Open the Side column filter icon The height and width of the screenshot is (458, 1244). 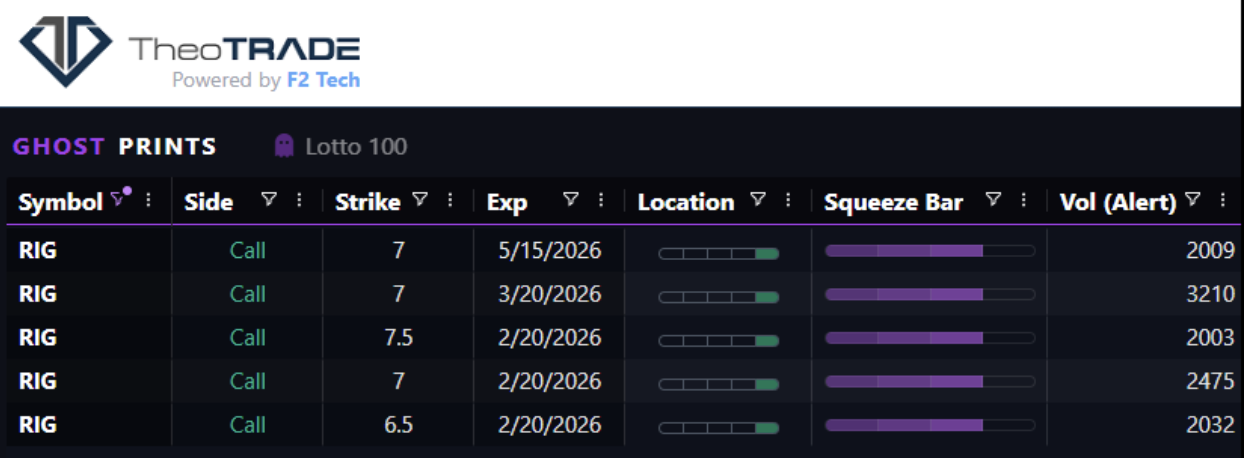(269, 201)
